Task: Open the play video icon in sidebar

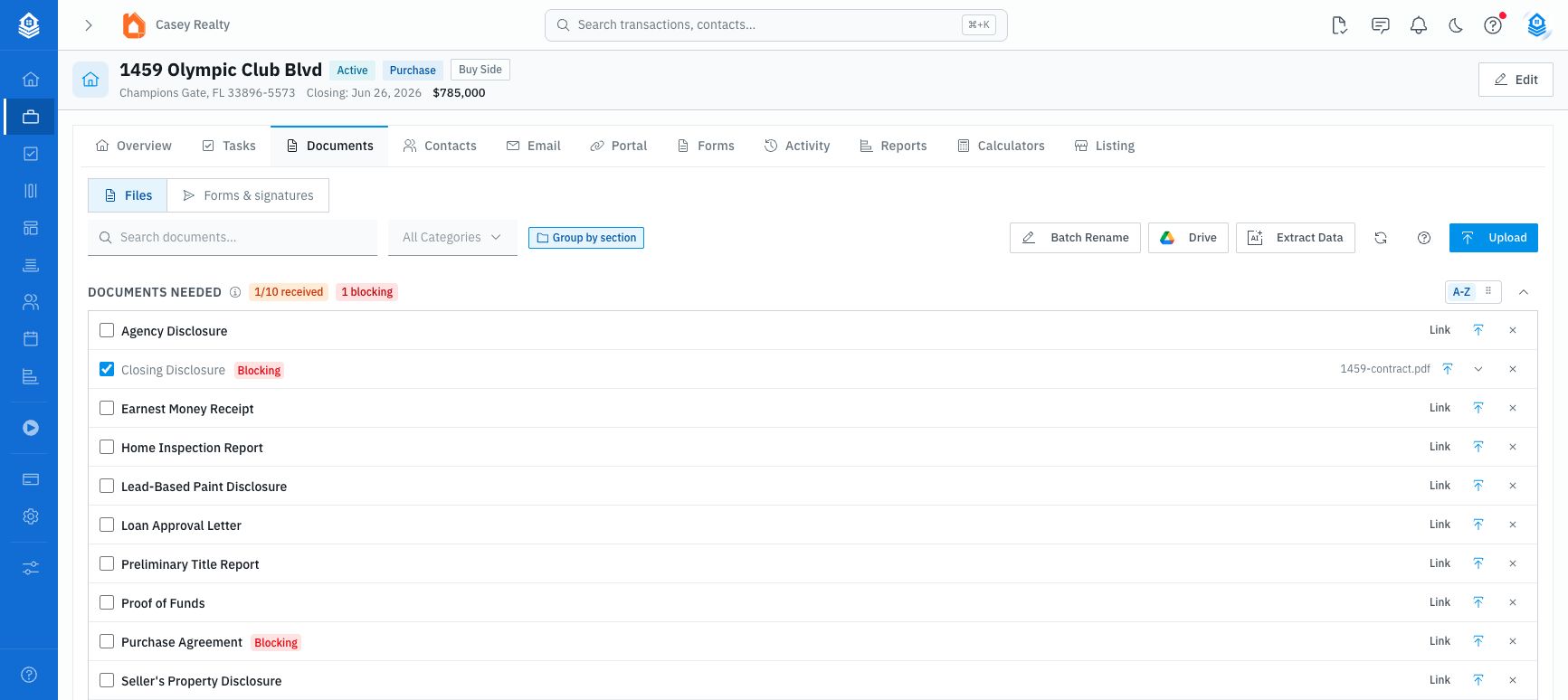Action: (31, 428)
